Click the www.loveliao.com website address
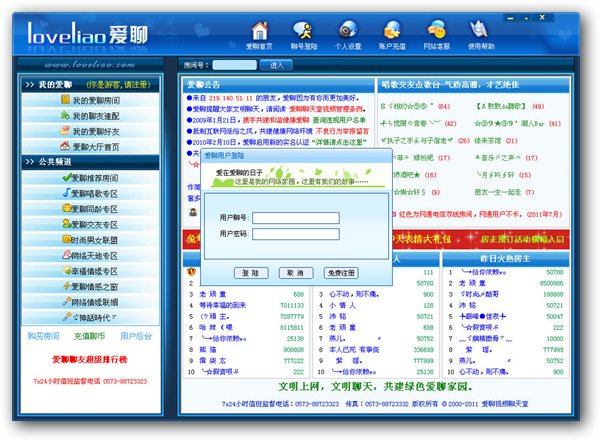Viewport: 600px width, 441px height. click(90, 65)
